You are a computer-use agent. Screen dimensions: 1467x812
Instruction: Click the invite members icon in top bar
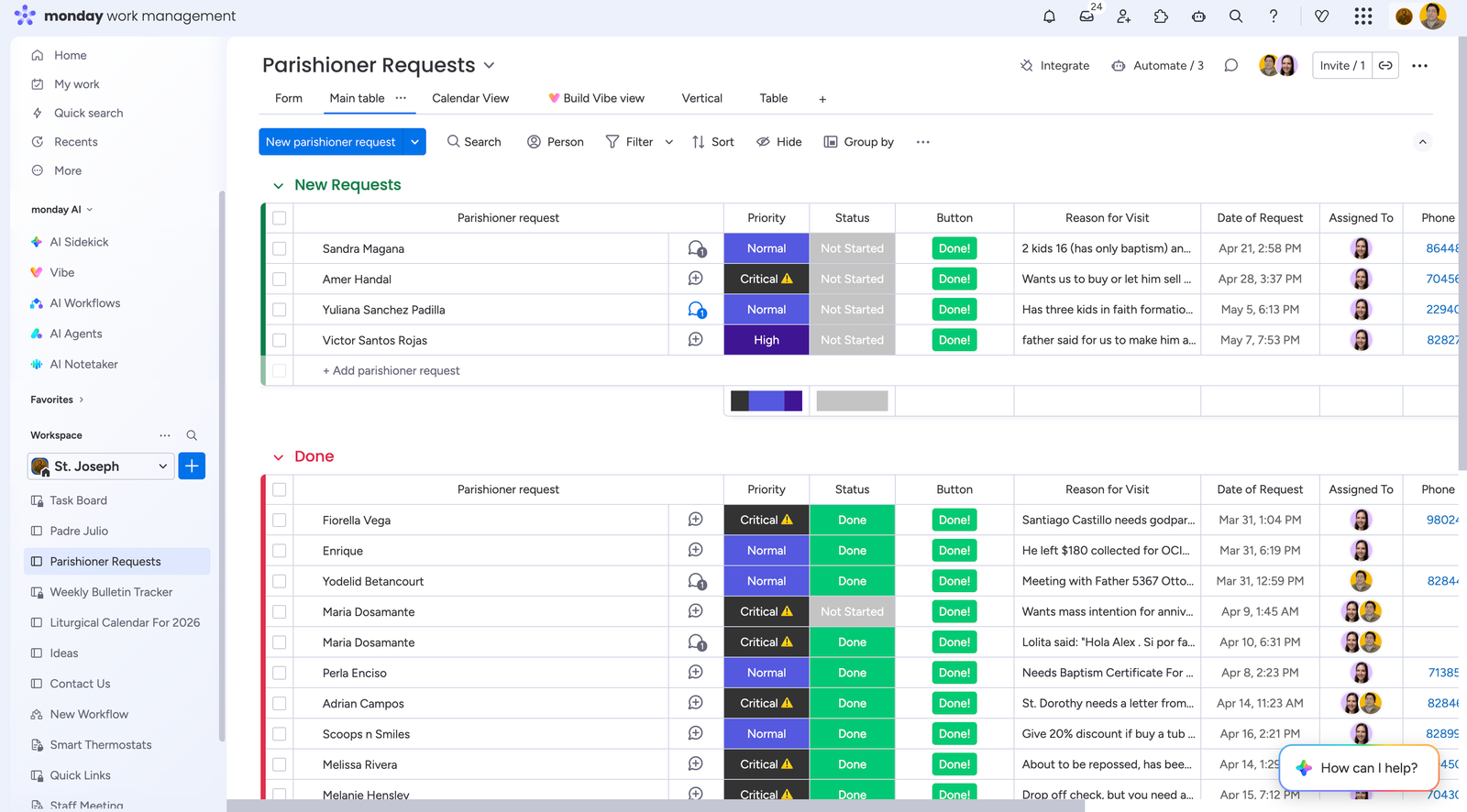pyautogui.click(x=1124, y=16)
